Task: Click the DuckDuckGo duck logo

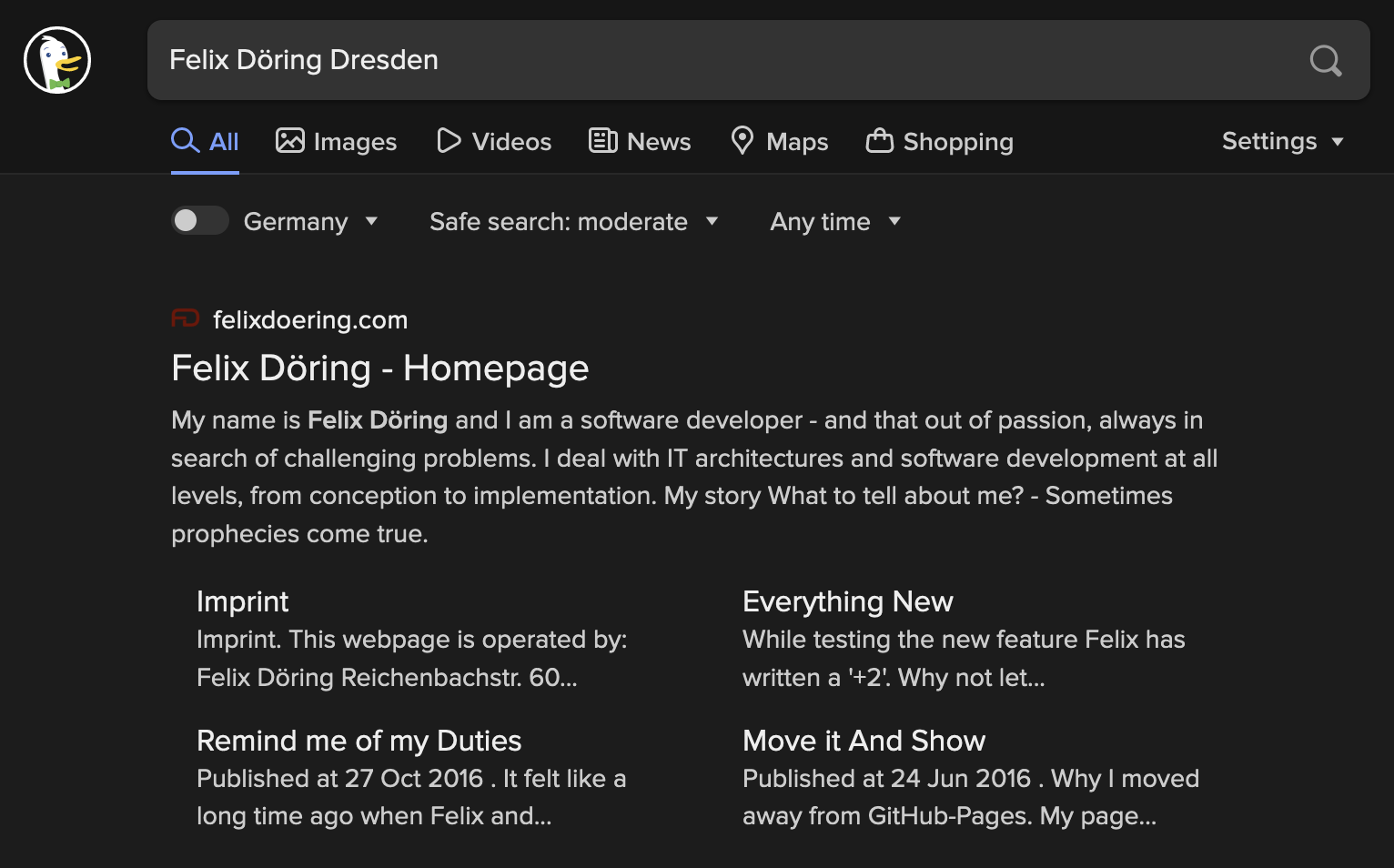Action: tap(57, 60)
